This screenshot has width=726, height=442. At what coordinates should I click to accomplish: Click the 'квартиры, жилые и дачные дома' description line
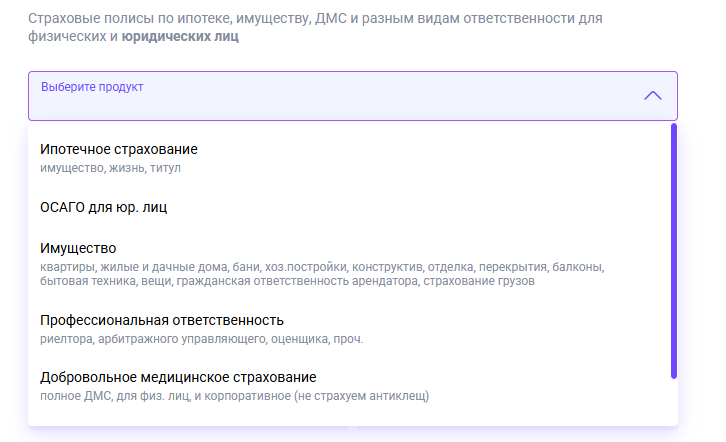pos(322,267)
